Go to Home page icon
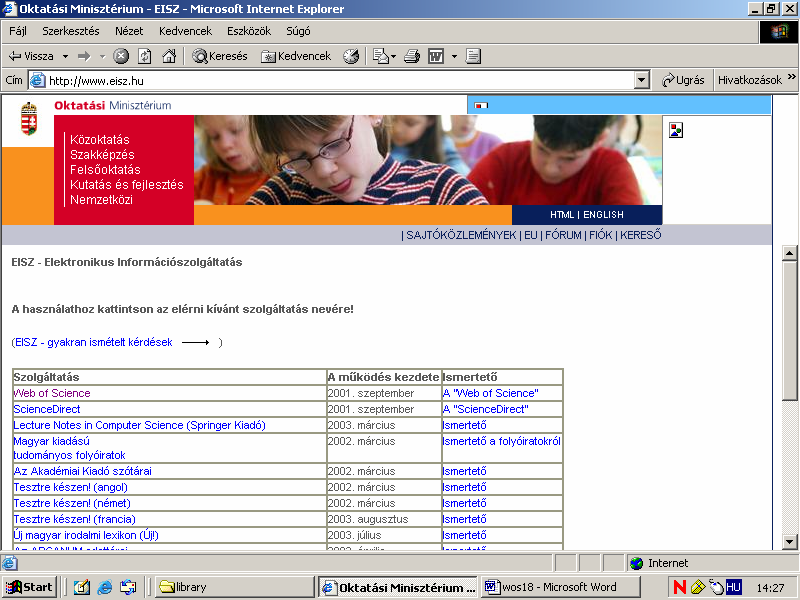The image size is (800, 600). pyautogui.click(x=169, y=56)
